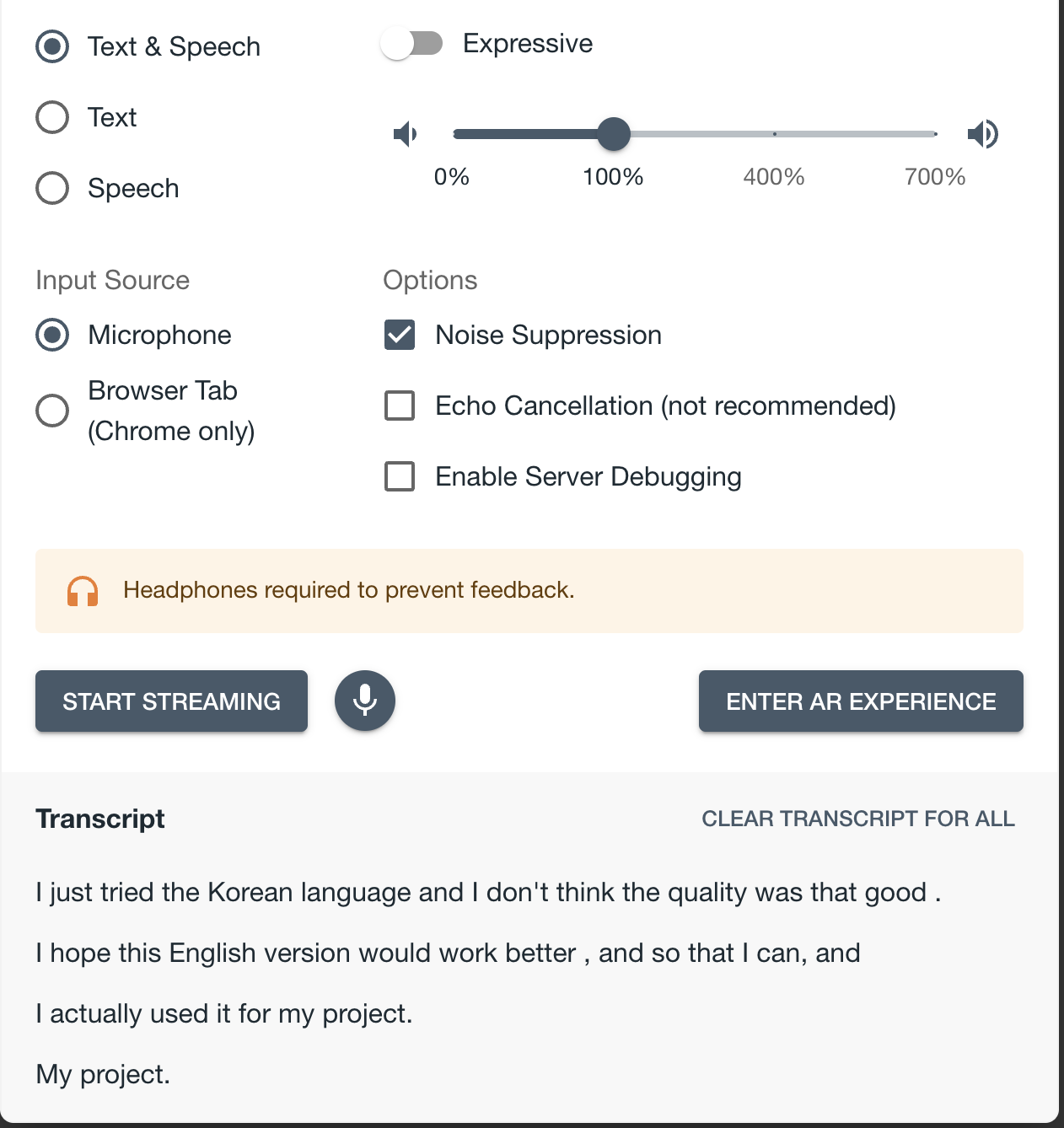Click the high-volume speaker icon
The height and width of the screenshot is (1128, 1064).
[983, 133]
